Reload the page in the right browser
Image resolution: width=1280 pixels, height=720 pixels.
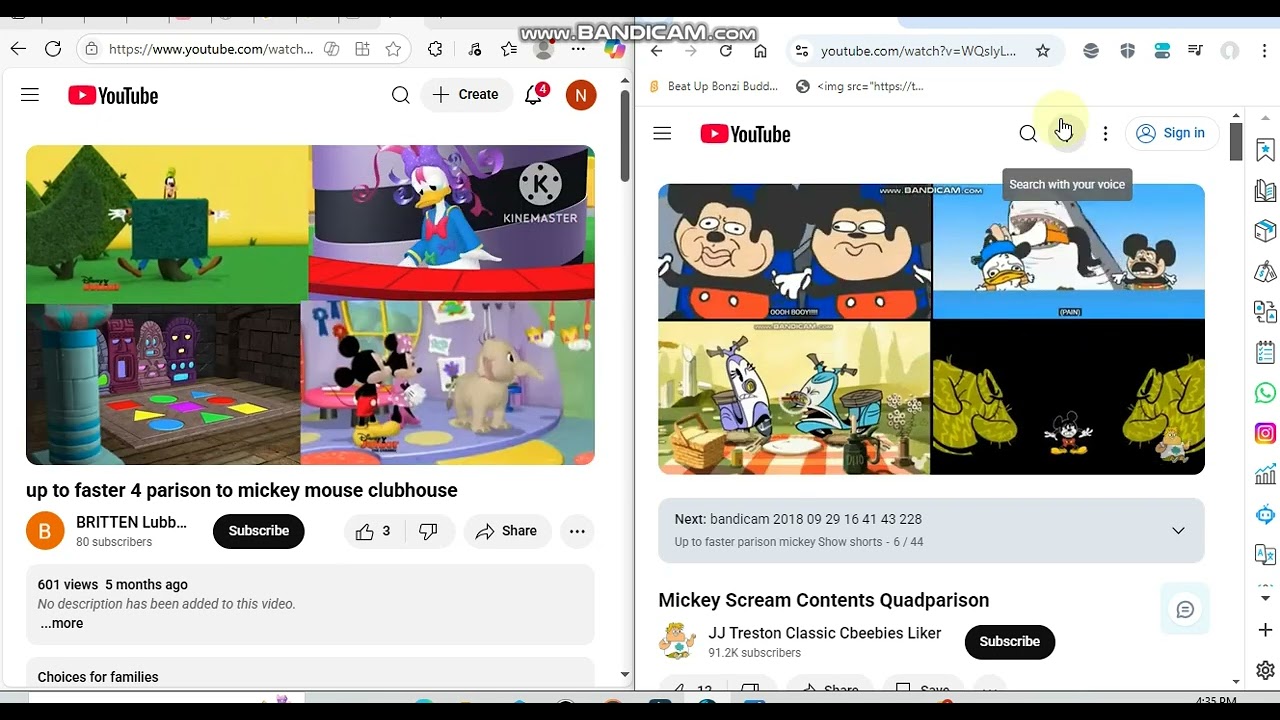[x=726, y=51]
